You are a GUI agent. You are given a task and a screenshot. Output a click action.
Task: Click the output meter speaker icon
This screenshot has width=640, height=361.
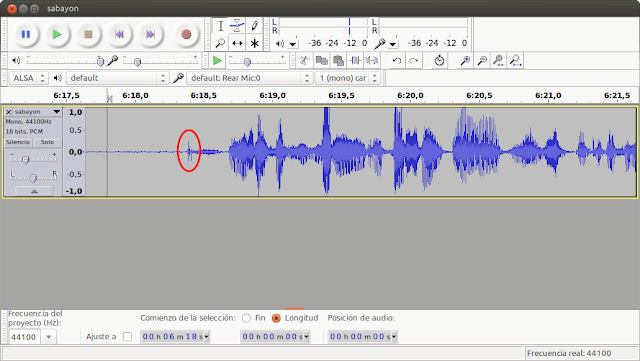point(280,43)
